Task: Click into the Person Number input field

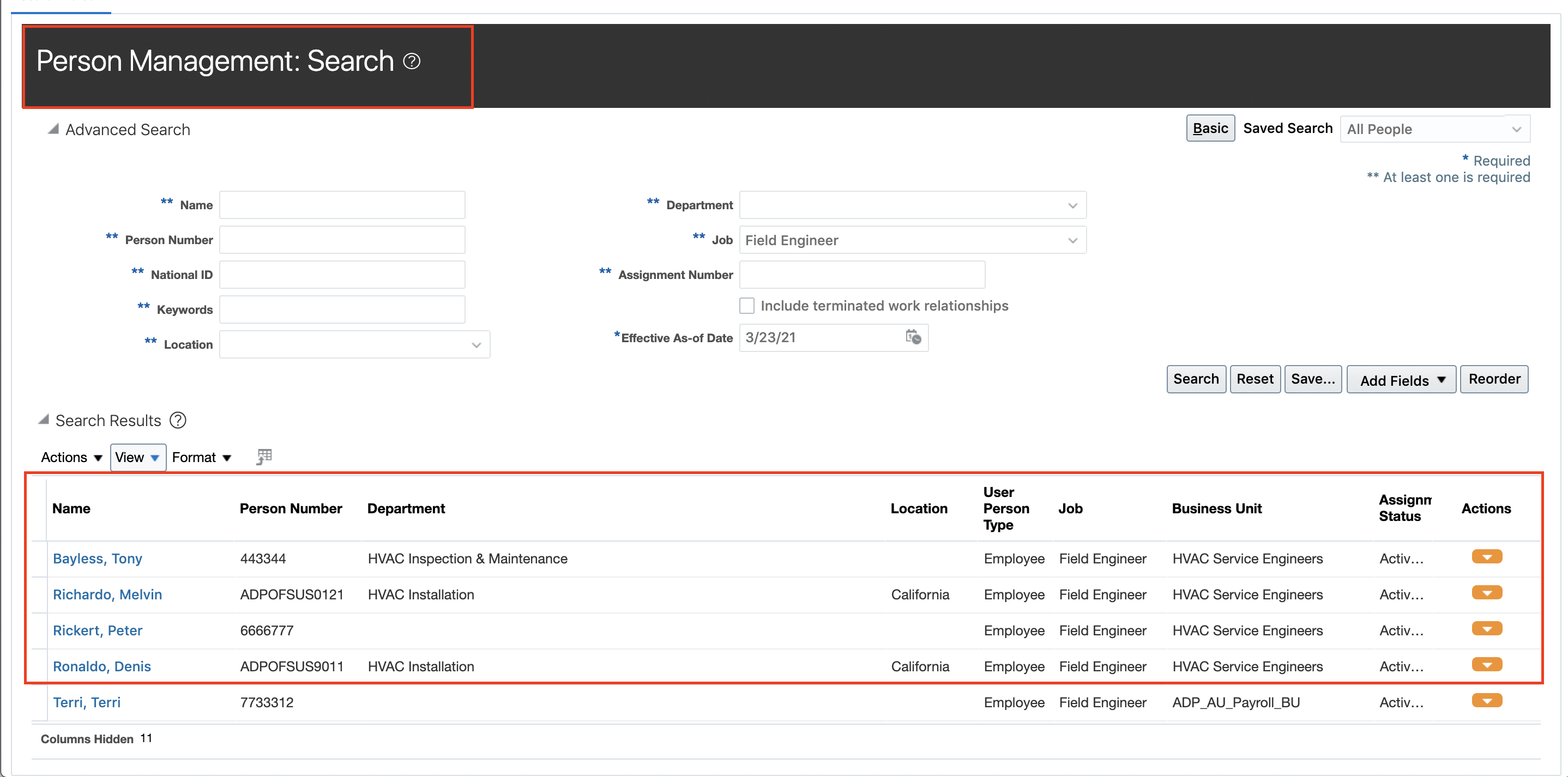Action: click(x=342, y=240)
